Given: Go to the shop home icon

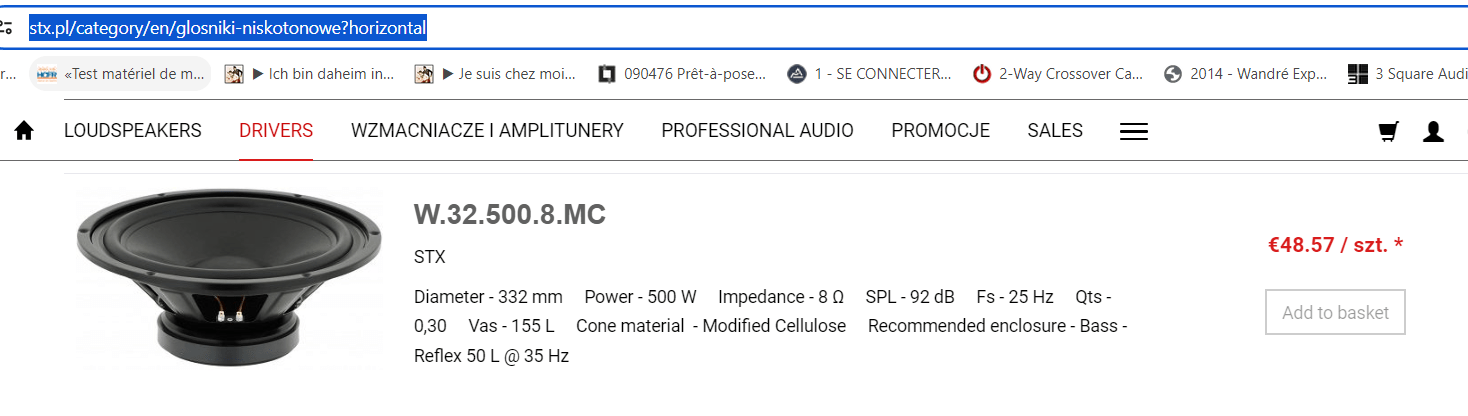Looking at the screenshot, I should (24, 131).
